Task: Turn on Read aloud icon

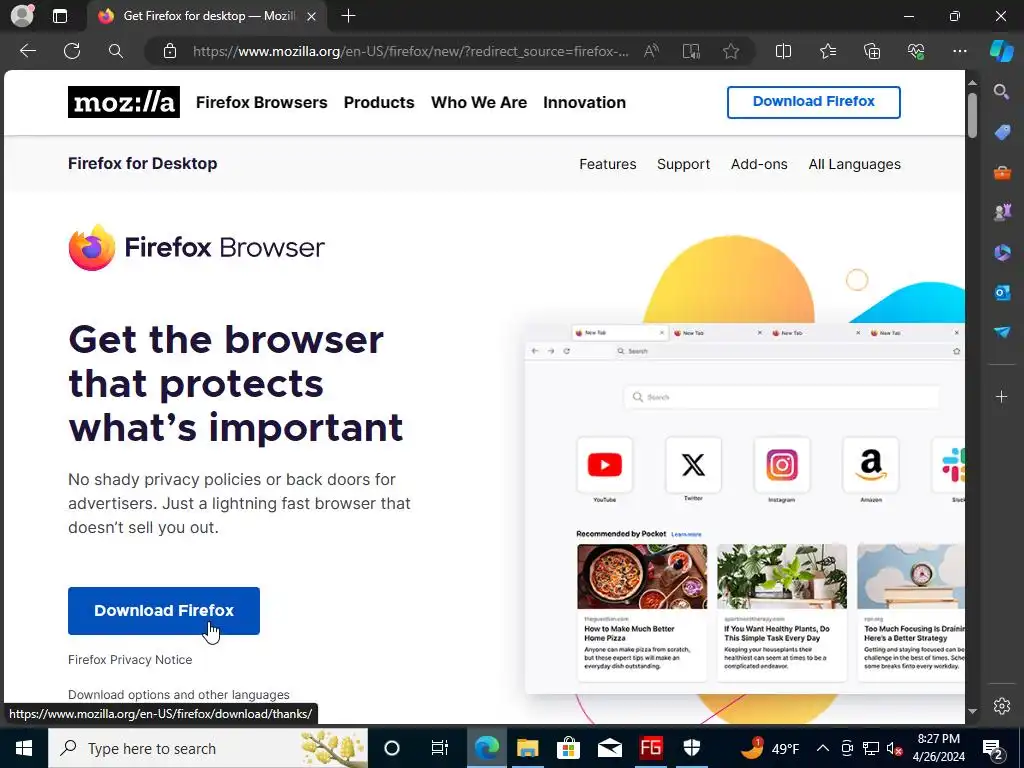Action: coord(651,51)
